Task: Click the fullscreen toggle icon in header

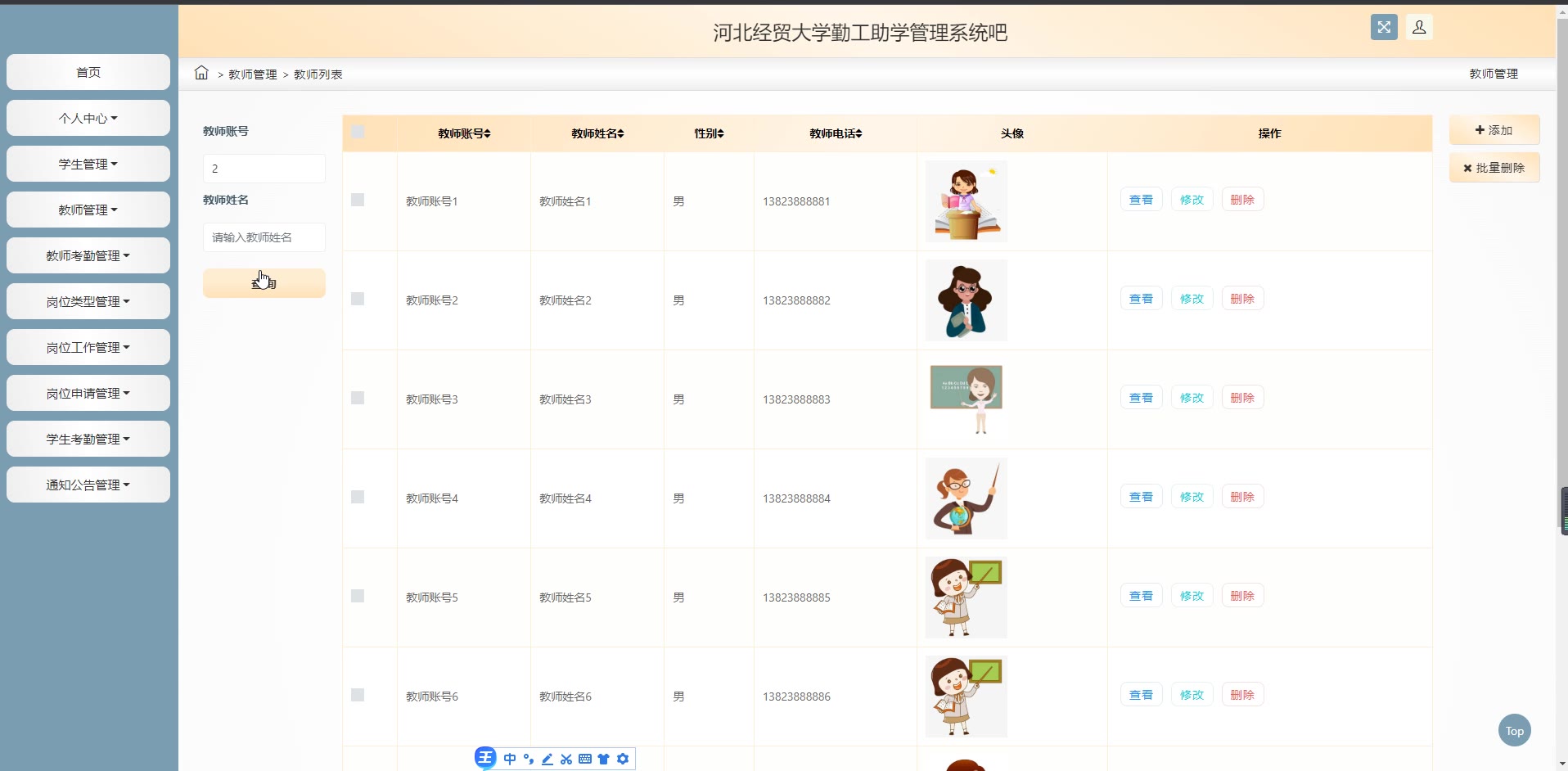Action: [x=1384, y=27]
